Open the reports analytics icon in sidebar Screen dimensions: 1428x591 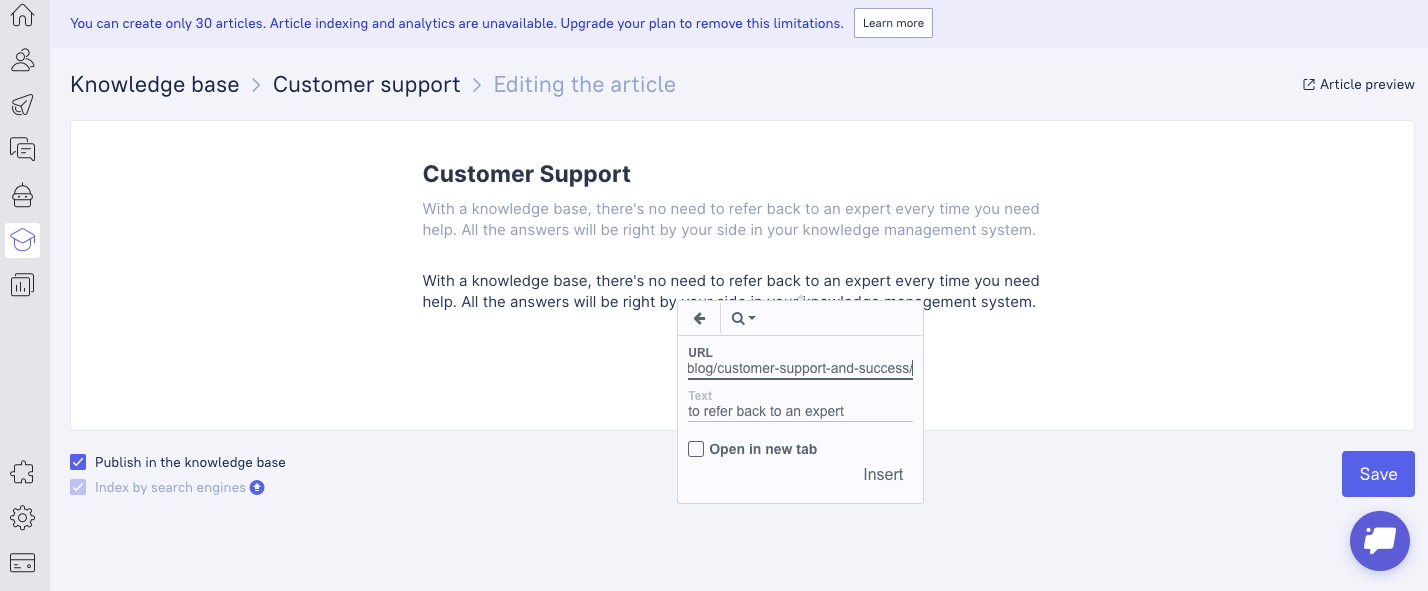coord(22,285)
